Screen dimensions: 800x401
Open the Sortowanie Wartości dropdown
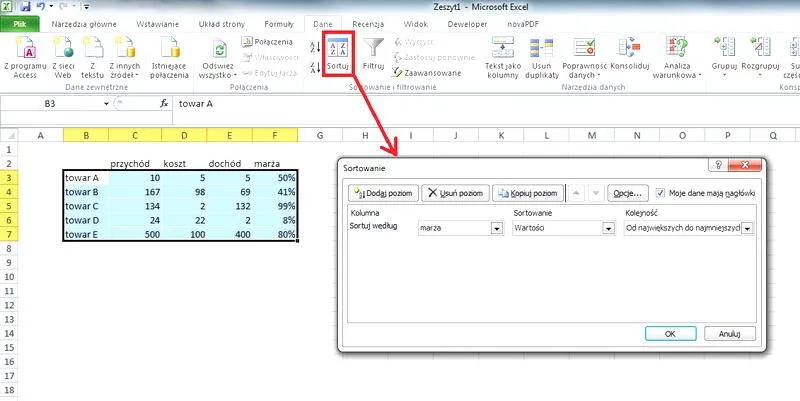point(607,228)
